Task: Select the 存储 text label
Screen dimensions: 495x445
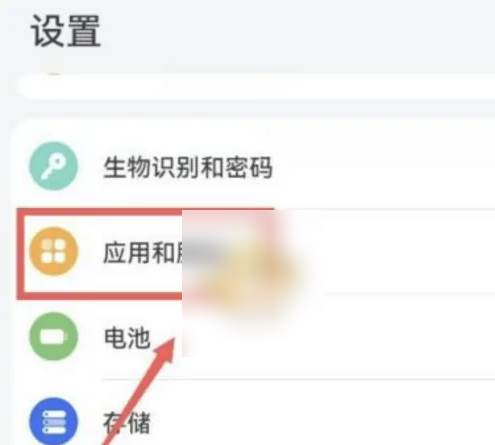Action: click(x=127, y=423)
